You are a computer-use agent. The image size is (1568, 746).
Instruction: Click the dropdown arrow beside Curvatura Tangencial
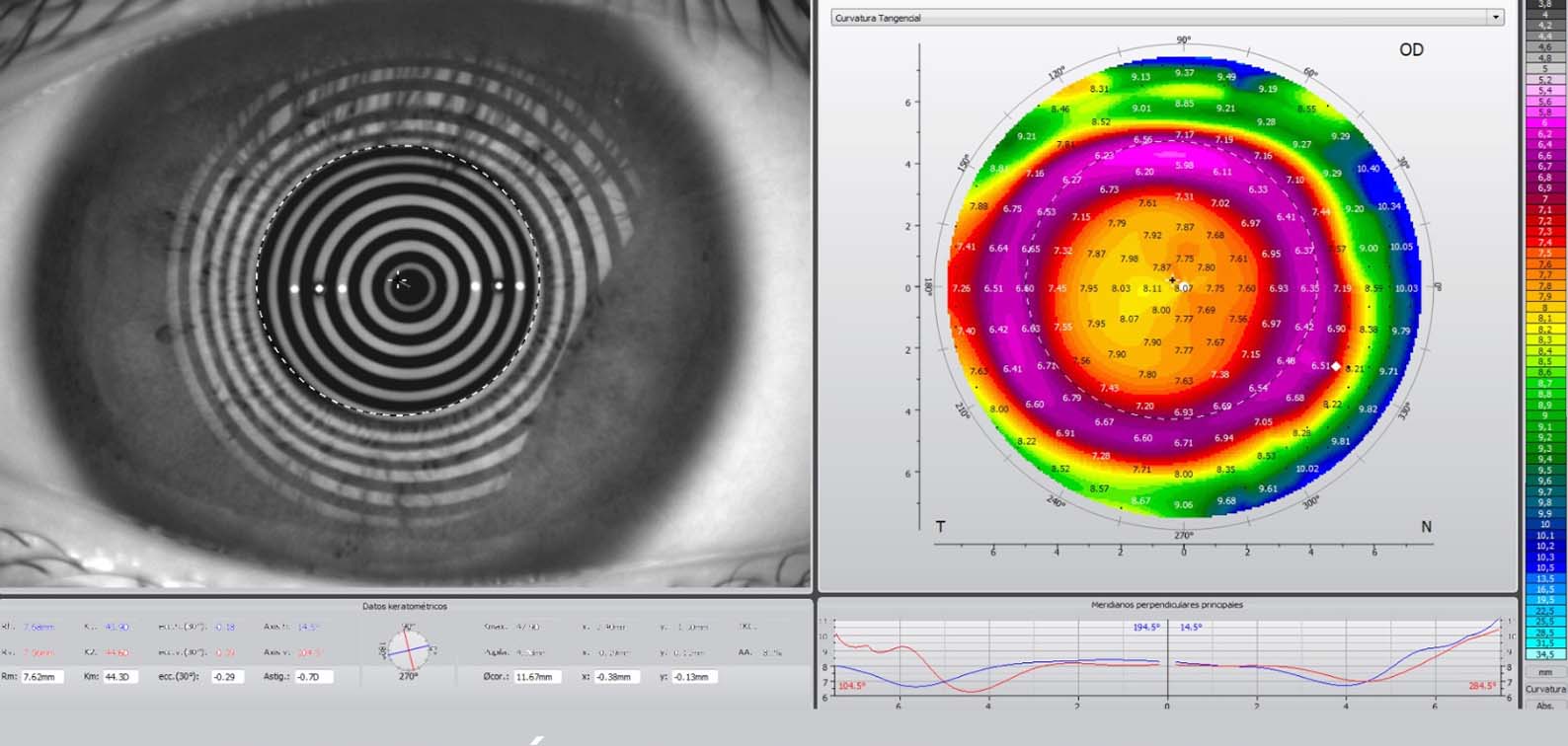coord(1496,18)
